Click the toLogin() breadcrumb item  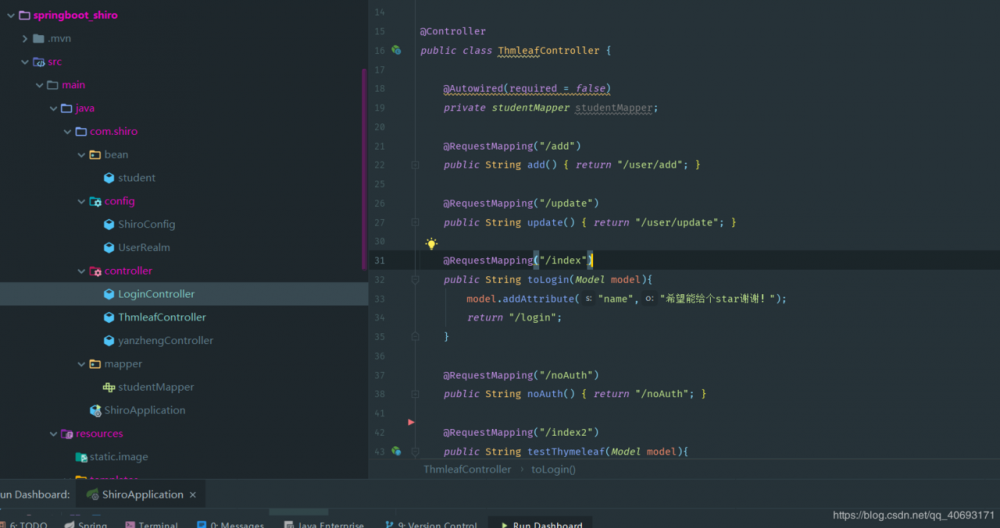553,469
